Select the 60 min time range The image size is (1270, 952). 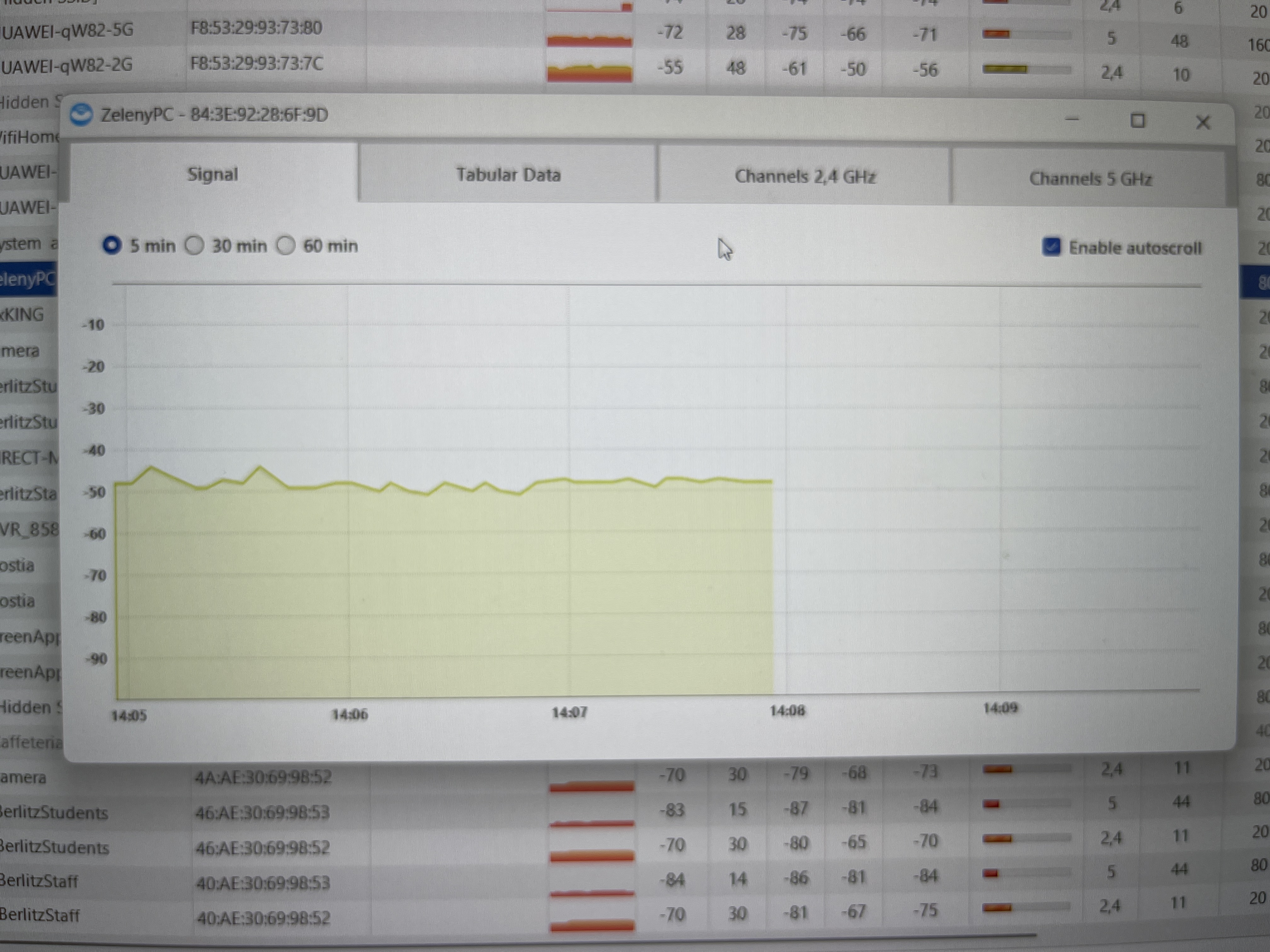pyautogui.click(x=285, y=246)
